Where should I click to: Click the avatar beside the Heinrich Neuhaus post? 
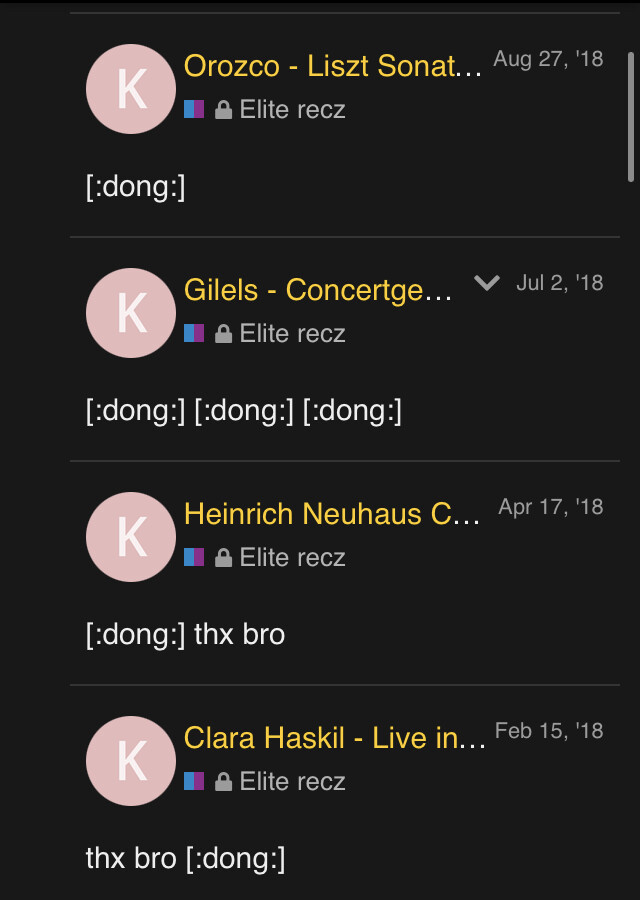(131, 537)
